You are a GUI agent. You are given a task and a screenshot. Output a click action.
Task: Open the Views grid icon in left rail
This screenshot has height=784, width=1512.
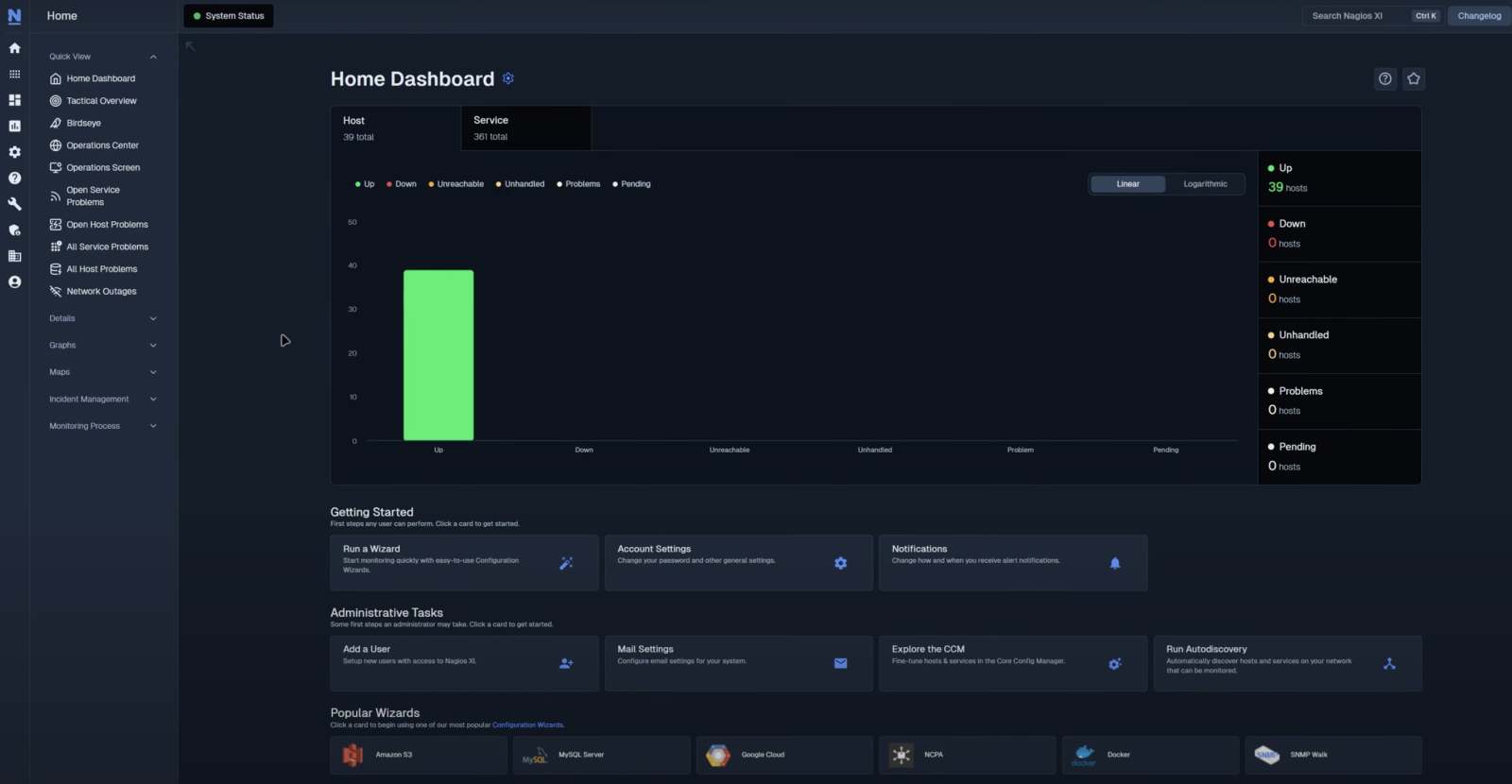tap(14, 74)
